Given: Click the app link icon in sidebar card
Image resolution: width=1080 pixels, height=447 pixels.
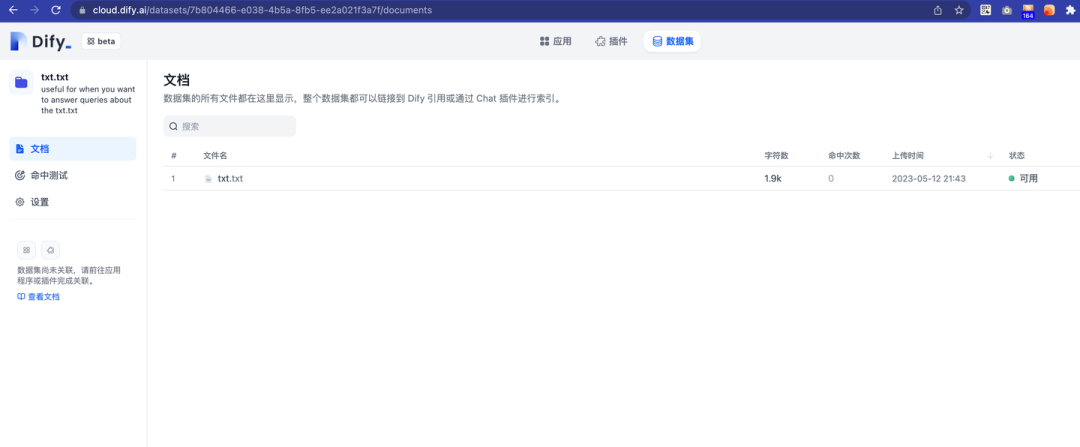Looking at the screenshot, I should coord(26,250).
